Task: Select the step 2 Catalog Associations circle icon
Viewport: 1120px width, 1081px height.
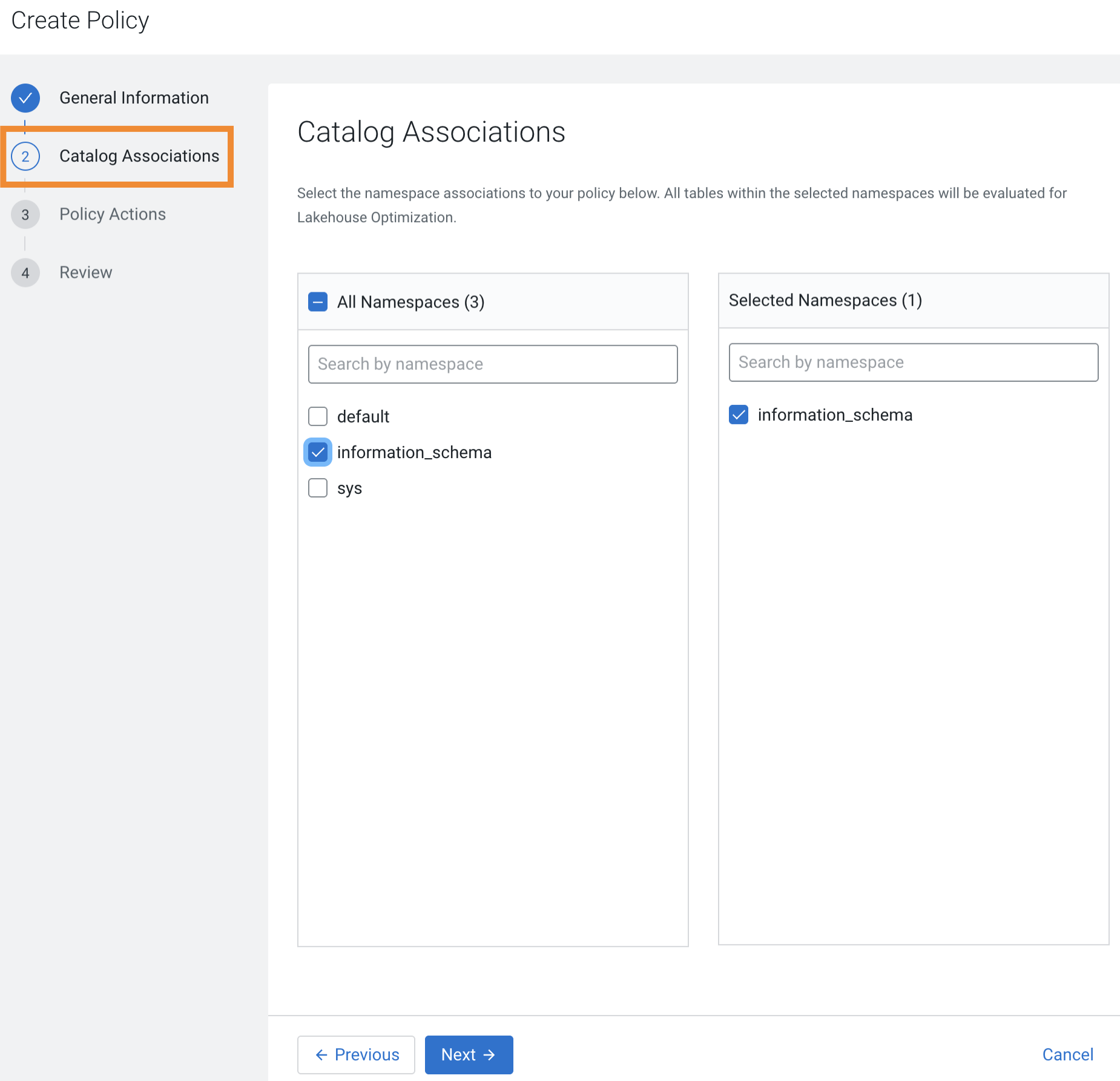Action: [x=25, y=156]
